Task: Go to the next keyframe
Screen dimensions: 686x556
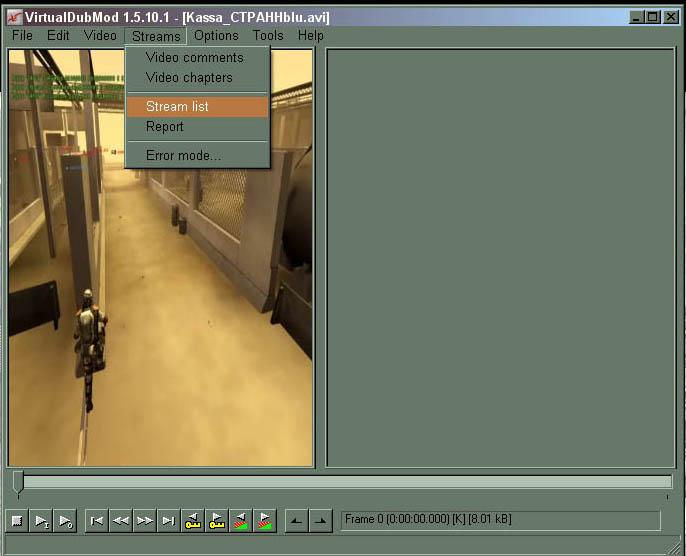Action: tap(217, 521)
